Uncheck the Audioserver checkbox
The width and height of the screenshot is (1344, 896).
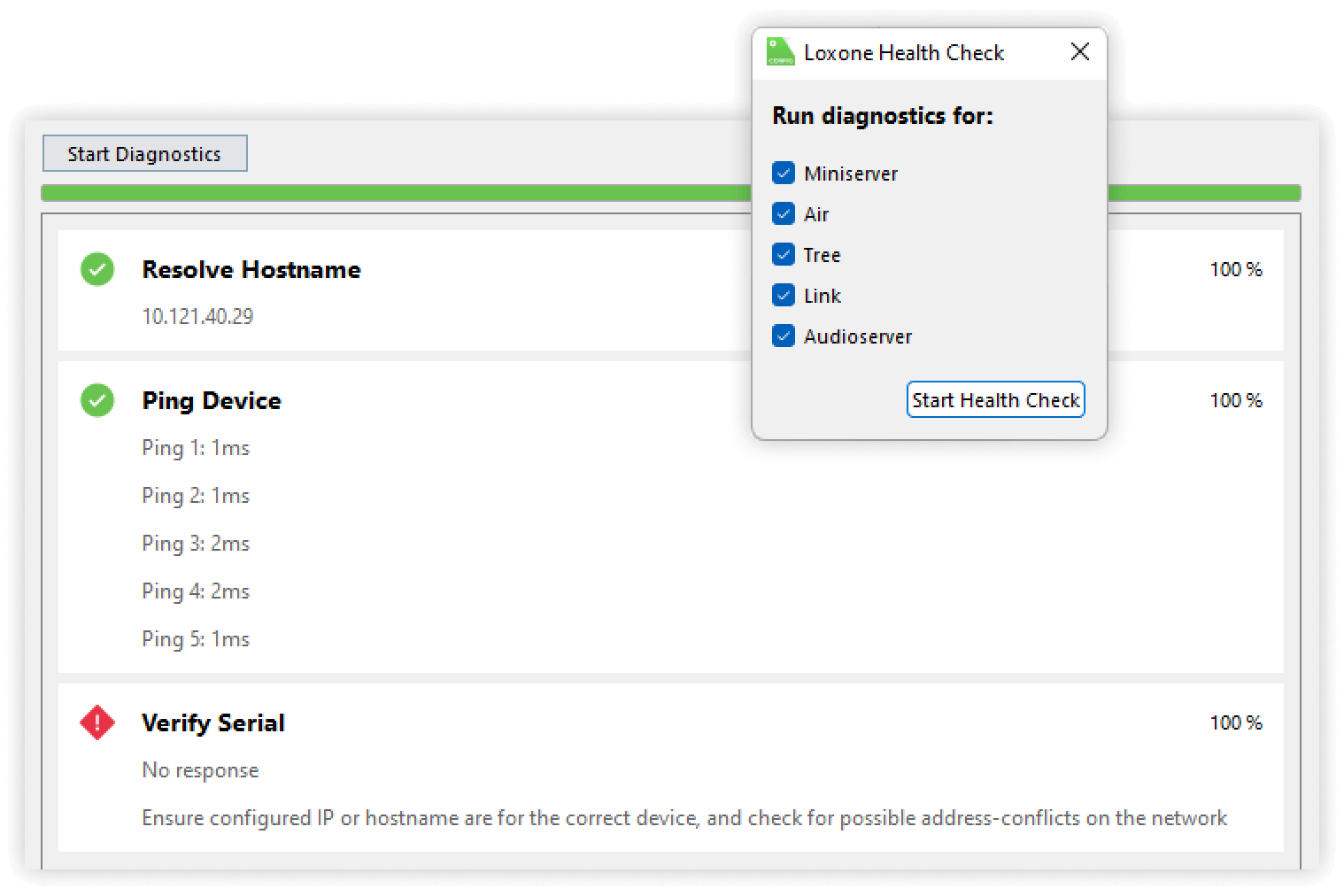point(784,336)
